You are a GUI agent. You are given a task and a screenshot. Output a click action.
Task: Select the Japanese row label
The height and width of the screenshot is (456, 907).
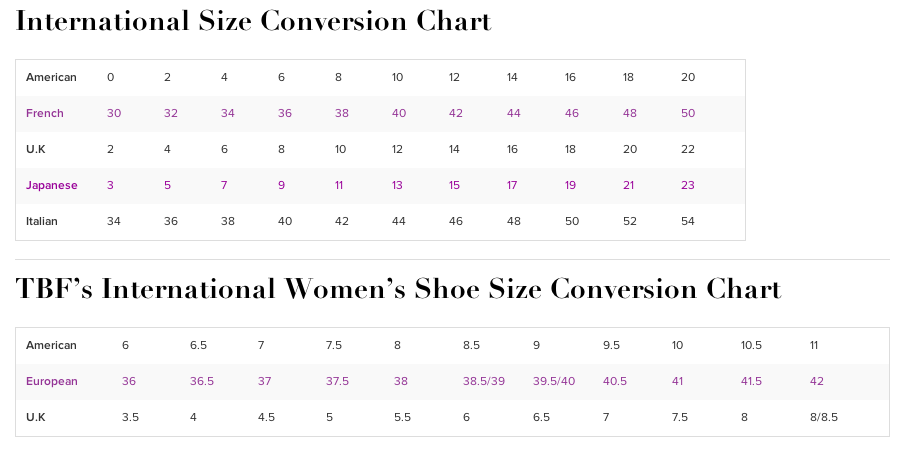(52, 186)
